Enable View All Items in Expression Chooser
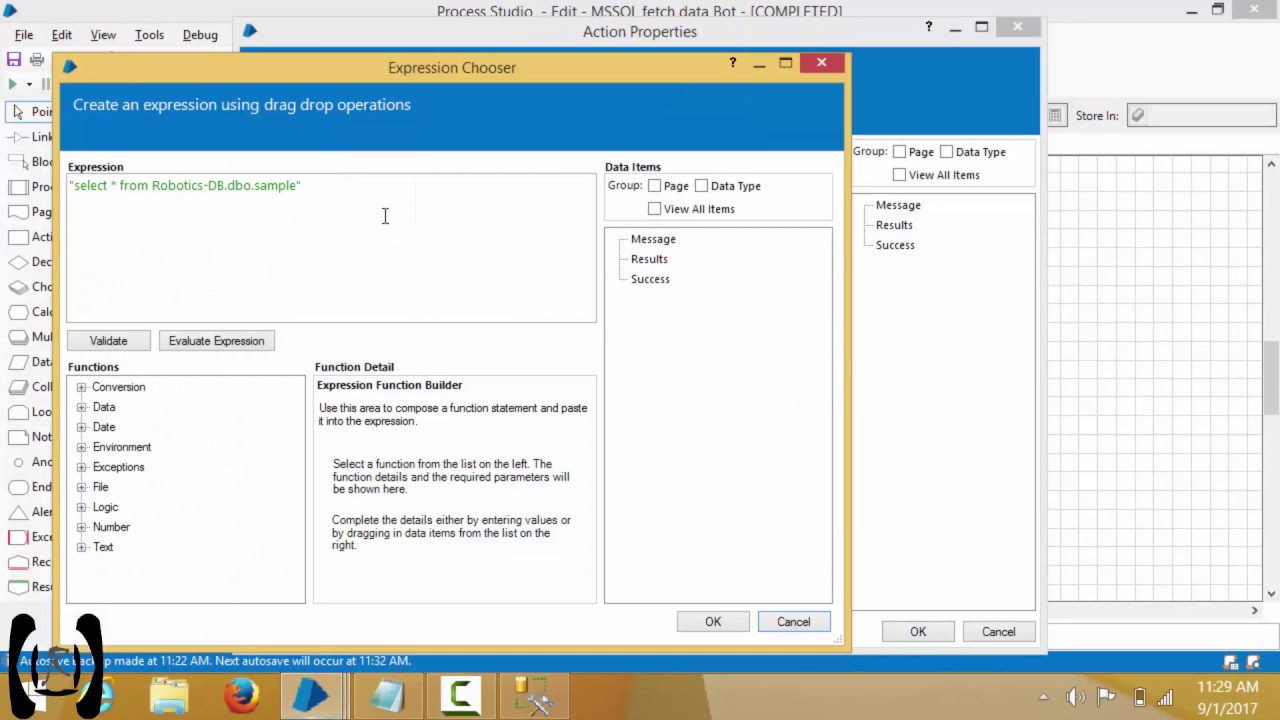 pos(654,209)
